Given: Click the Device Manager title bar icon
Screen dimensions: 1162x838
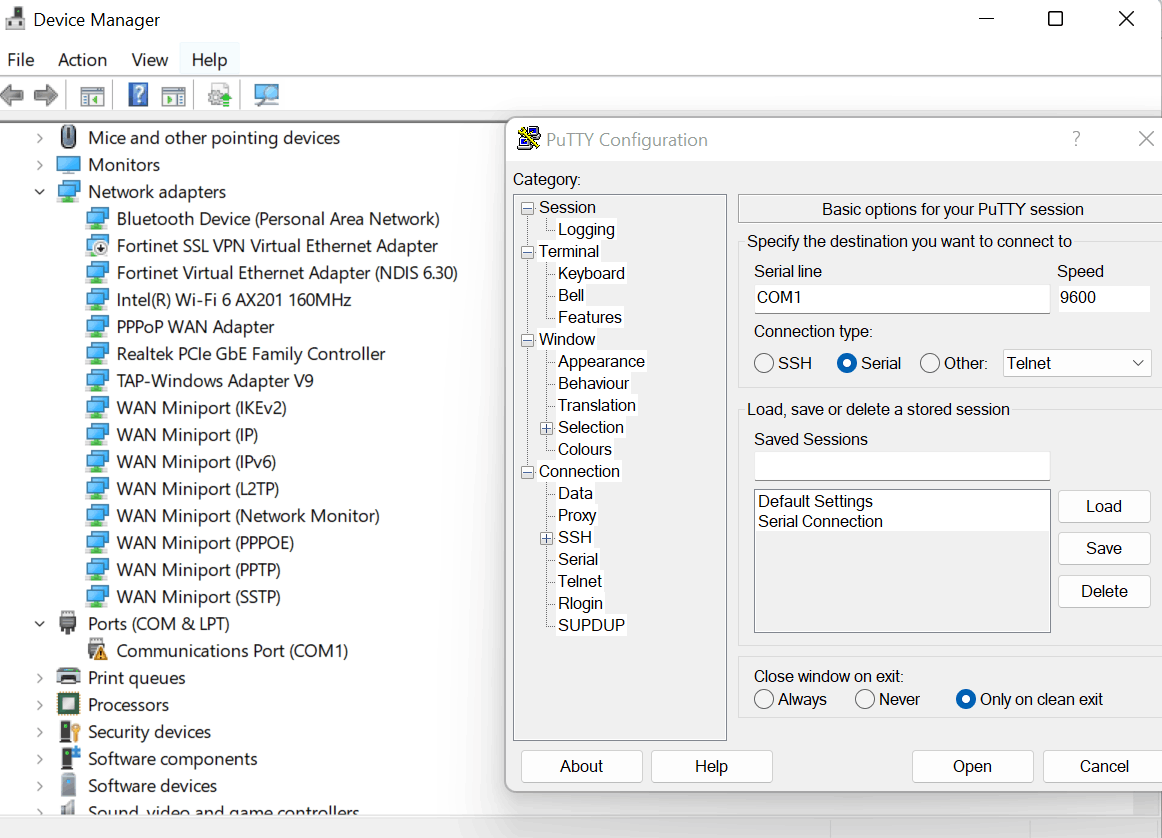Looking at the screenshot, I should click(x=14, y=19).
